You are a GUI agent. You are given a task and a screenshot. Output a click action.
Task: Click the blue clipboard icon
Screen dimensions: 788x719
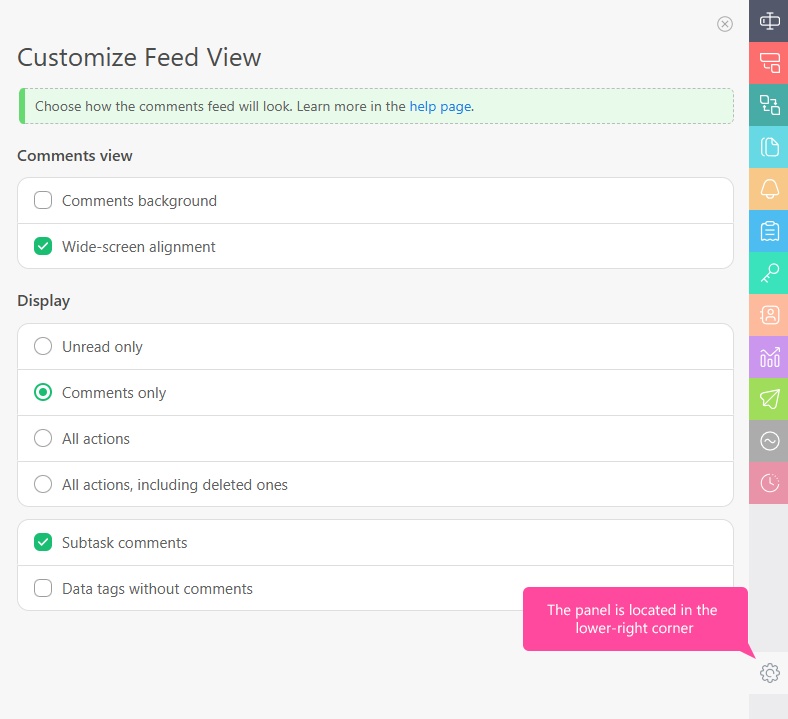tap(769, 231)
